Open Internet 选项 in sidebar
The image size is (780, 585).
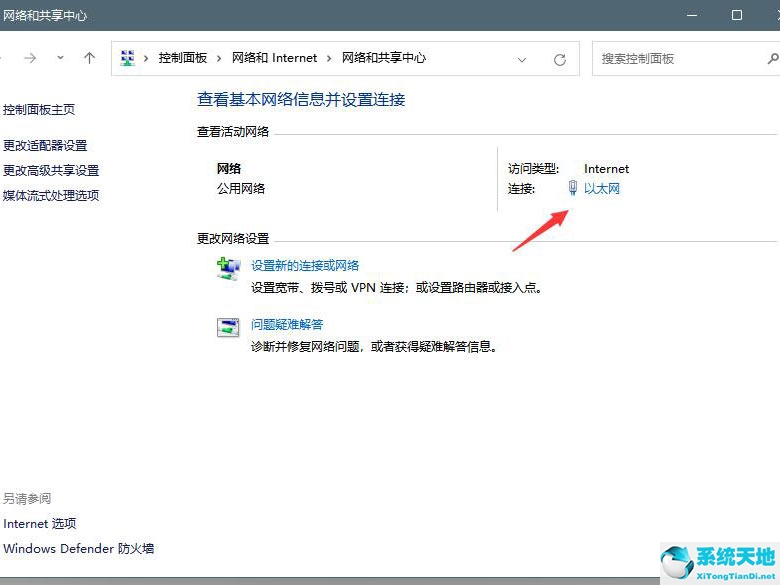pyautogui.click(x=39, y=524)
